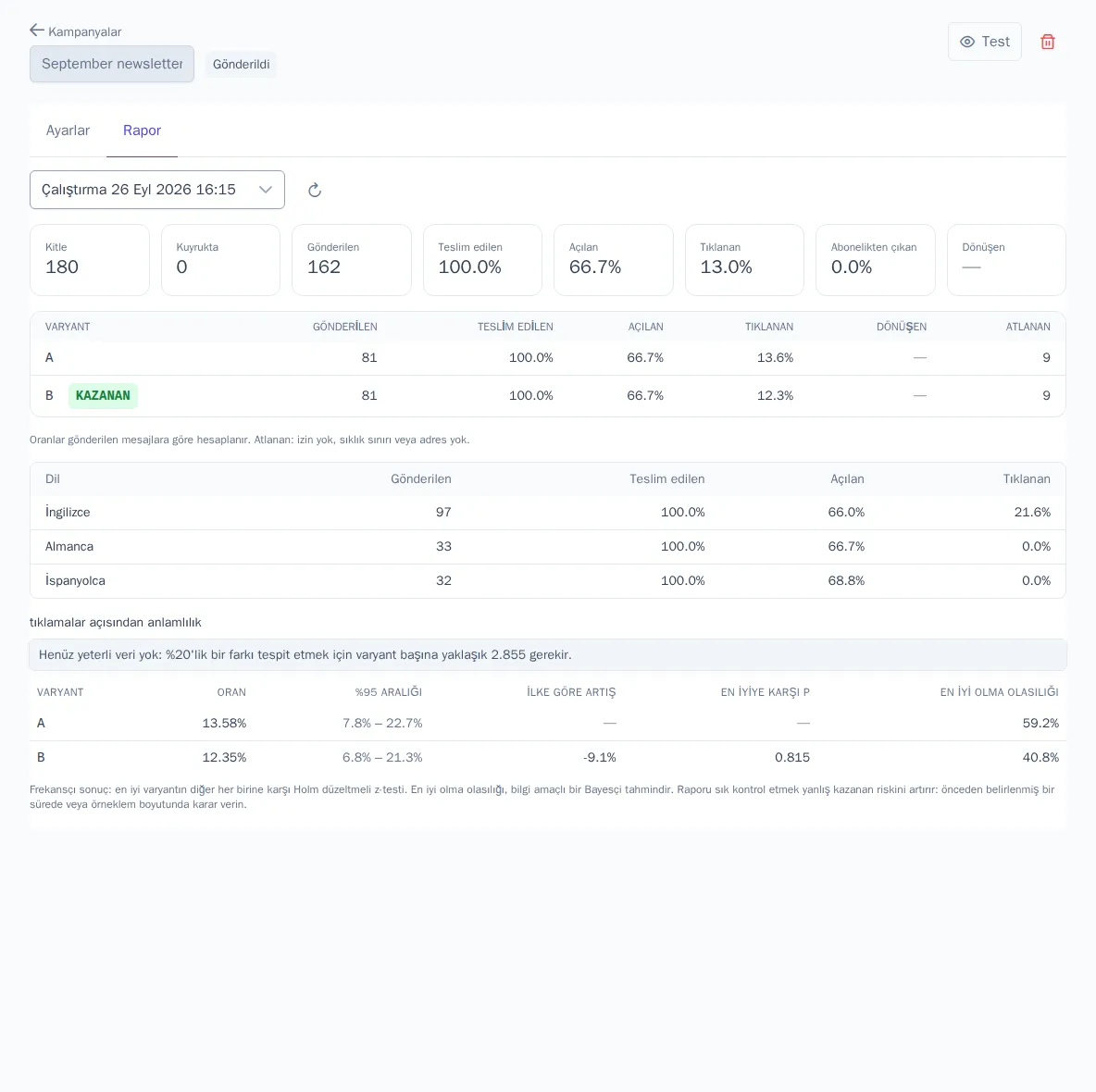
Task: Select the Kitle value 180
Action: coord(62,267)
